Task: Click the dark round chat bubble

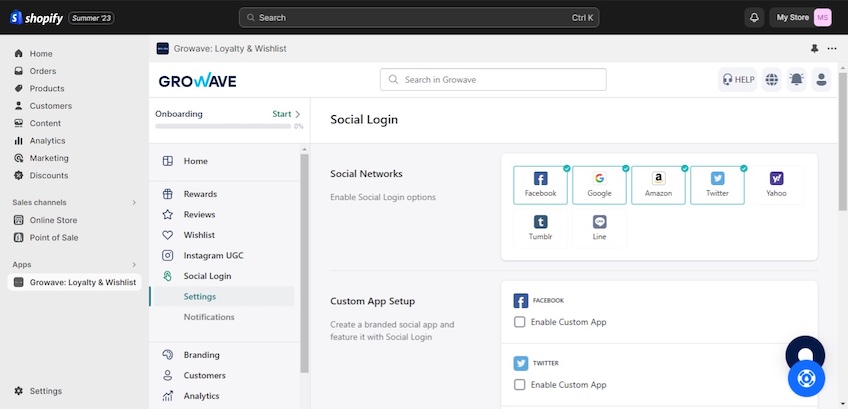Action: tap(805, 352)
